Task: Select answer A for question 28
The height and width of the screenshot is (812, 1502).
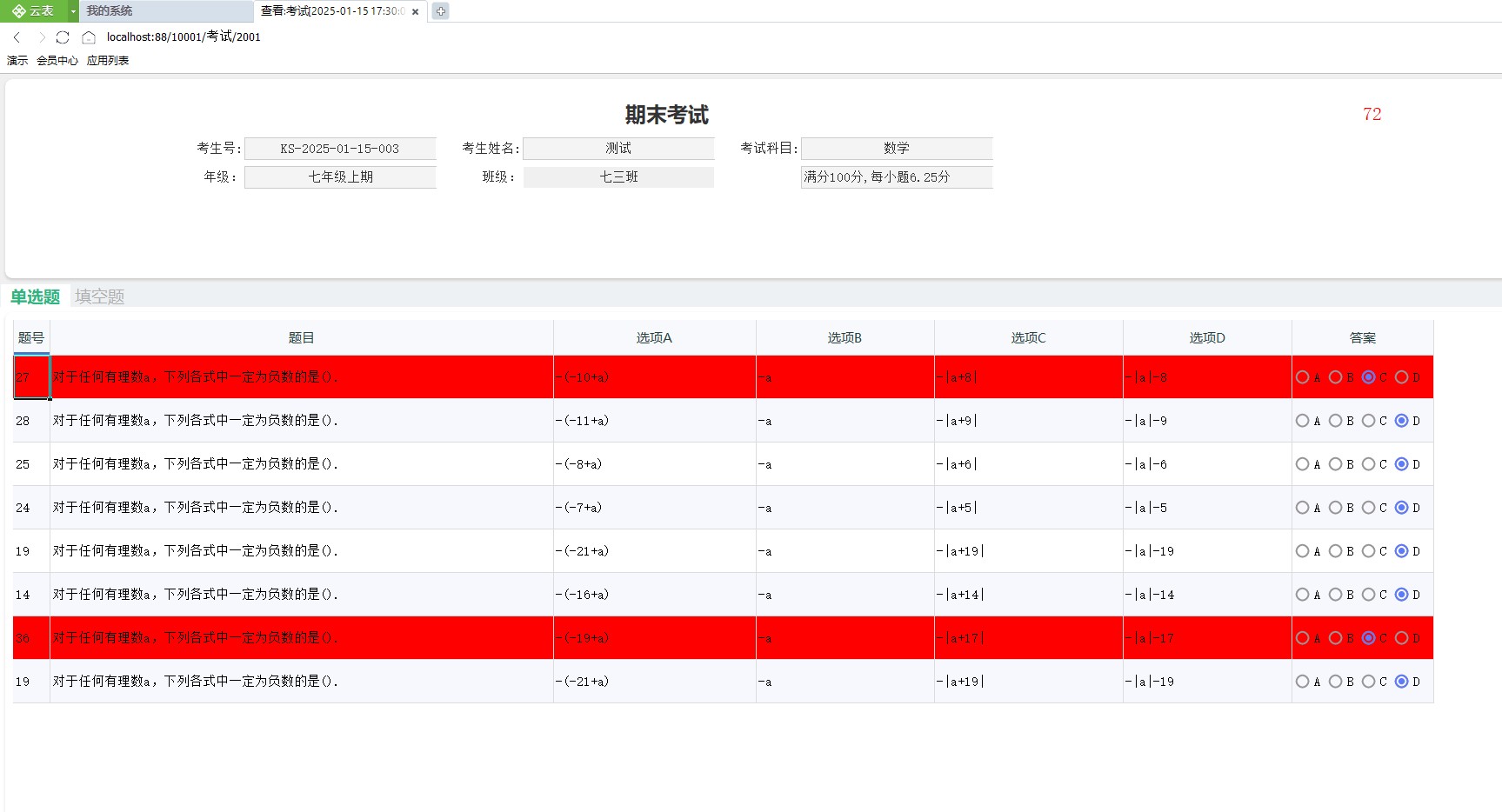Action: [1302, 421]
